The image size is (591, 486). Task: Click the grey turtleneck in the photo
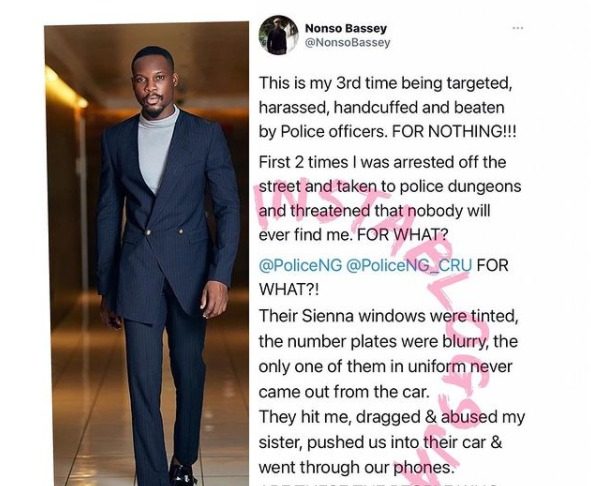pyautogui.click(x=156, y=147)
